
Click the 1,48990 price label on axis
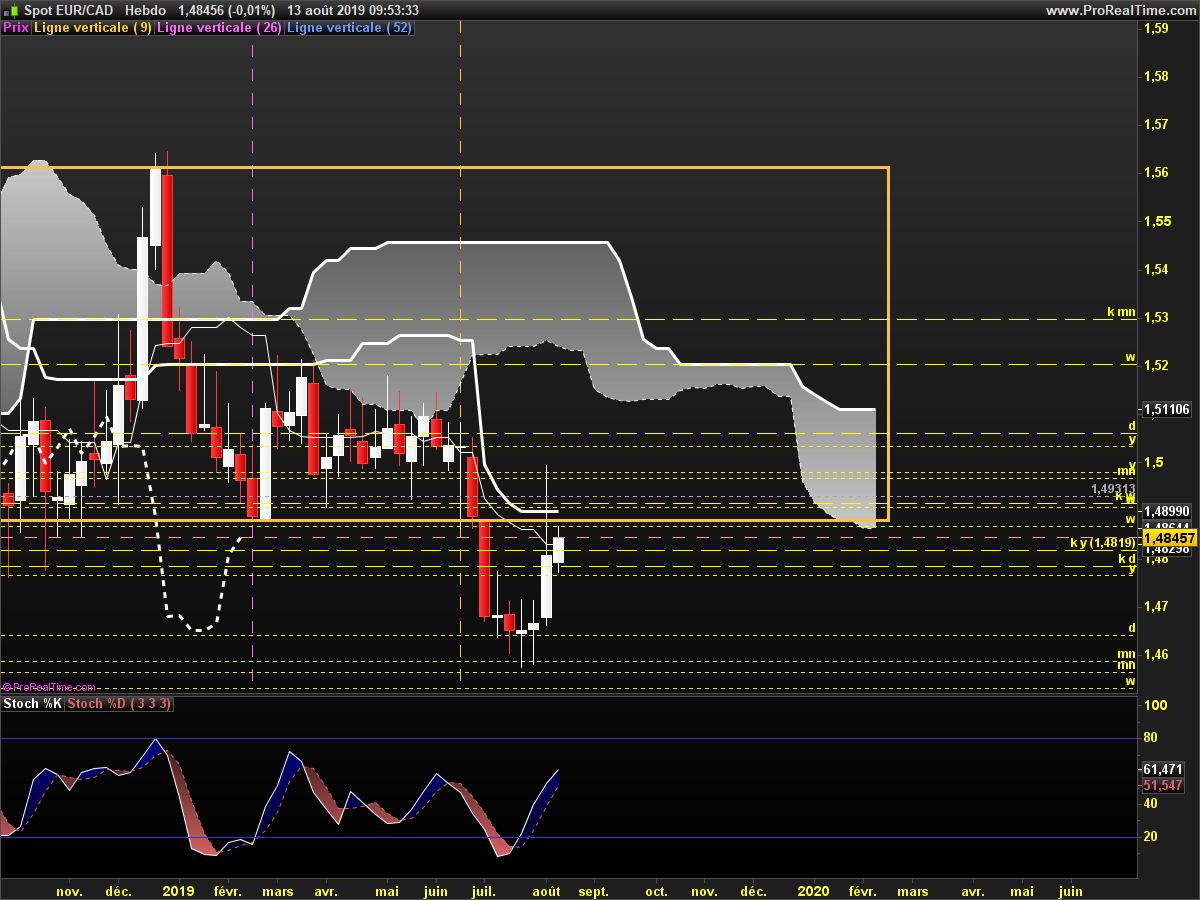(x=1166, y=510)
